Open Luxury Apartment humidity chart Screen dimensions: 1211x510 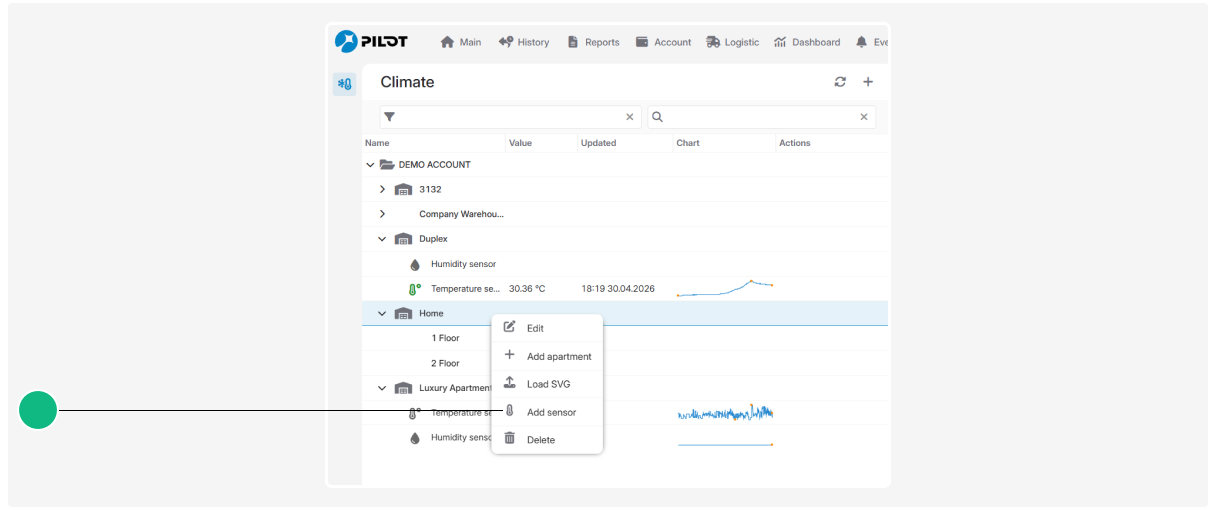coord(725,444)
